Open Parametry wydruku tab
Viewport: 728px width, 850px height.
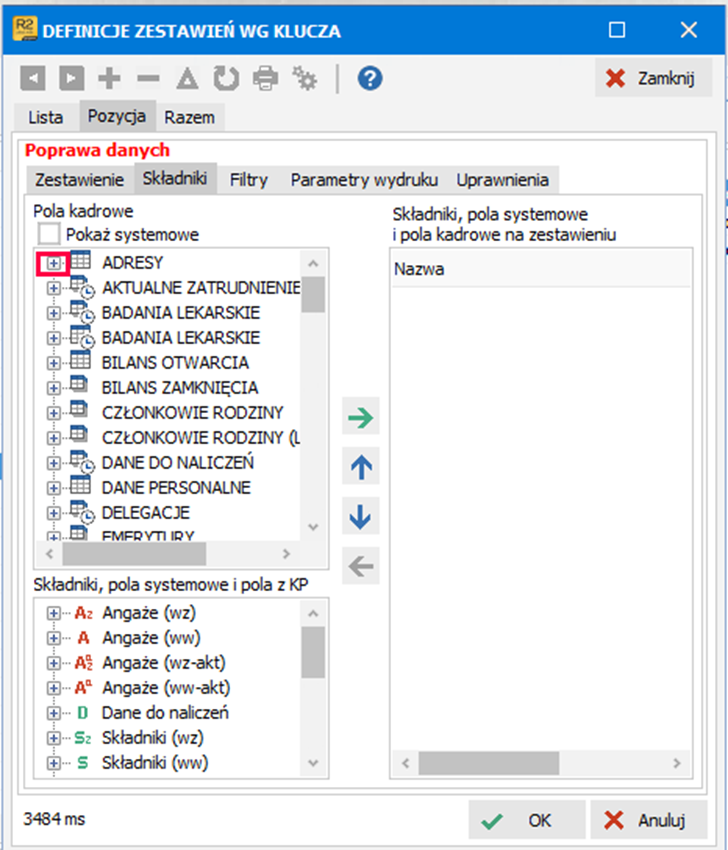[x=364, y=180]
